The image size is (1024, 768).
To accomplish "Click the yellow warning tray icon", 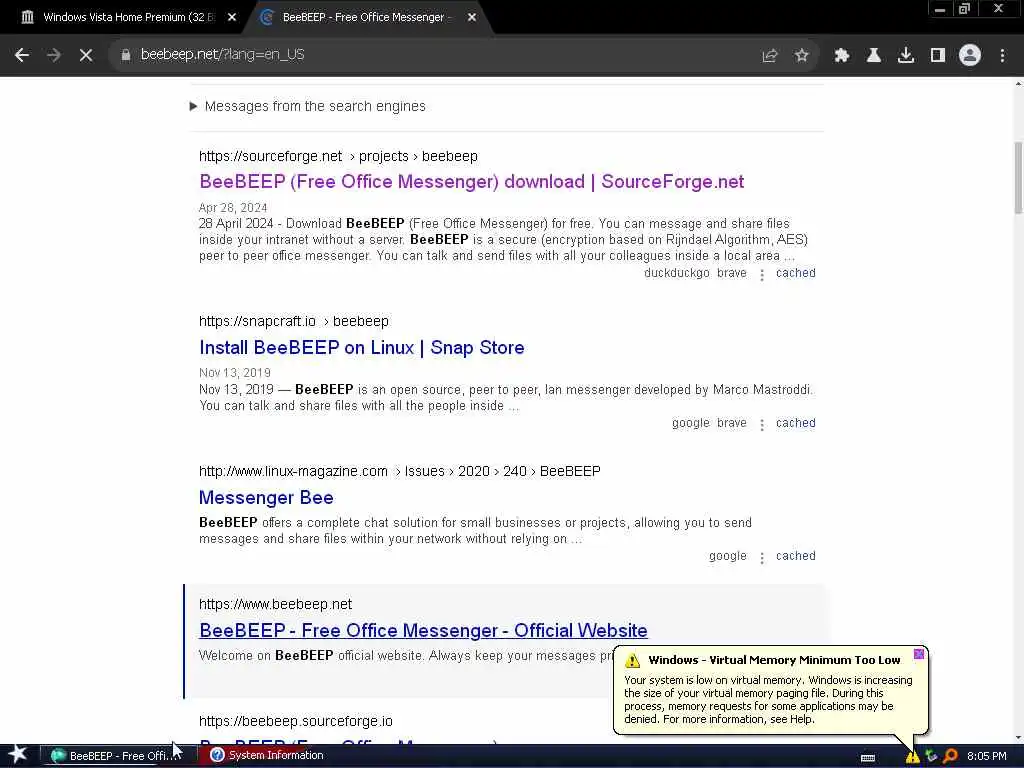I will pyautogui.click(x=912, y=756).
